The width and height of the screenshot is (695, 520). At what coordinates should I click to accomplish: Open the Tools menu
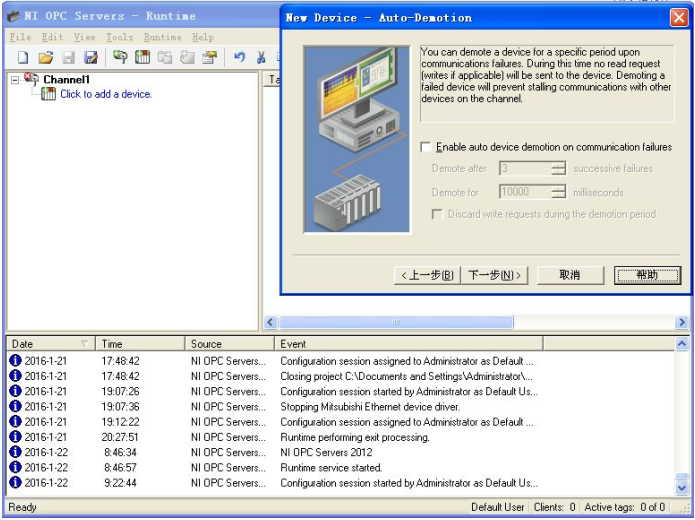pyautogui.click(x=119, y=37)
